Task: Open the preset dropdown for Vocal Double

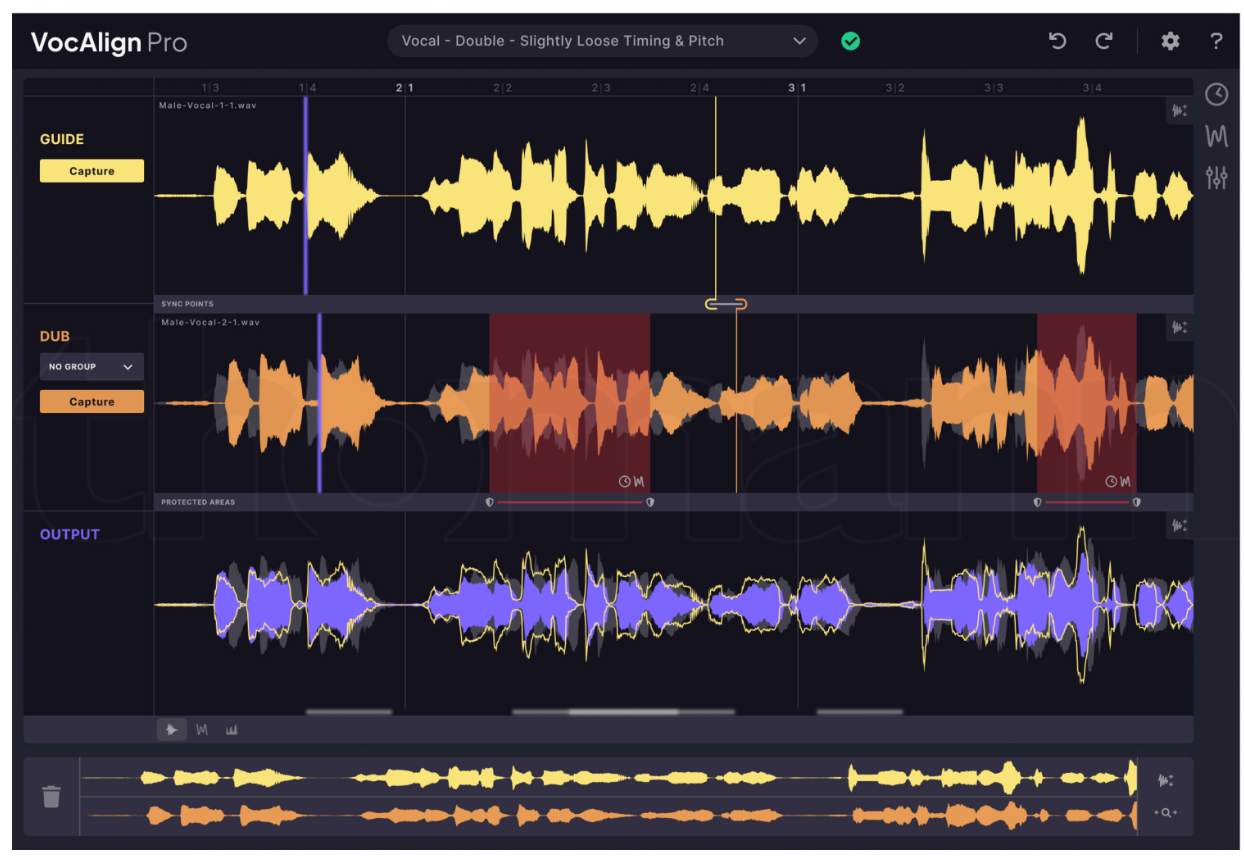Action: point(602,41)
